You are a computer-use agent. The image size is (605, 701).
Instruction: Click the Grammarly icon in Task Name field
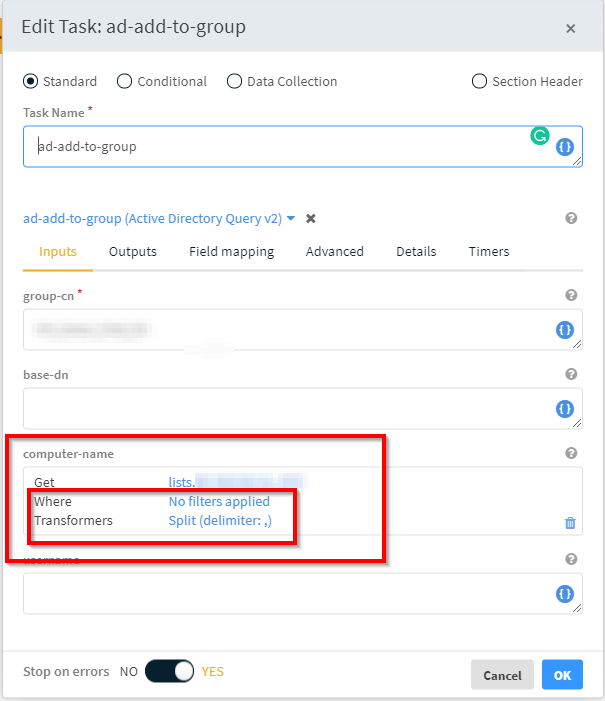540,135
